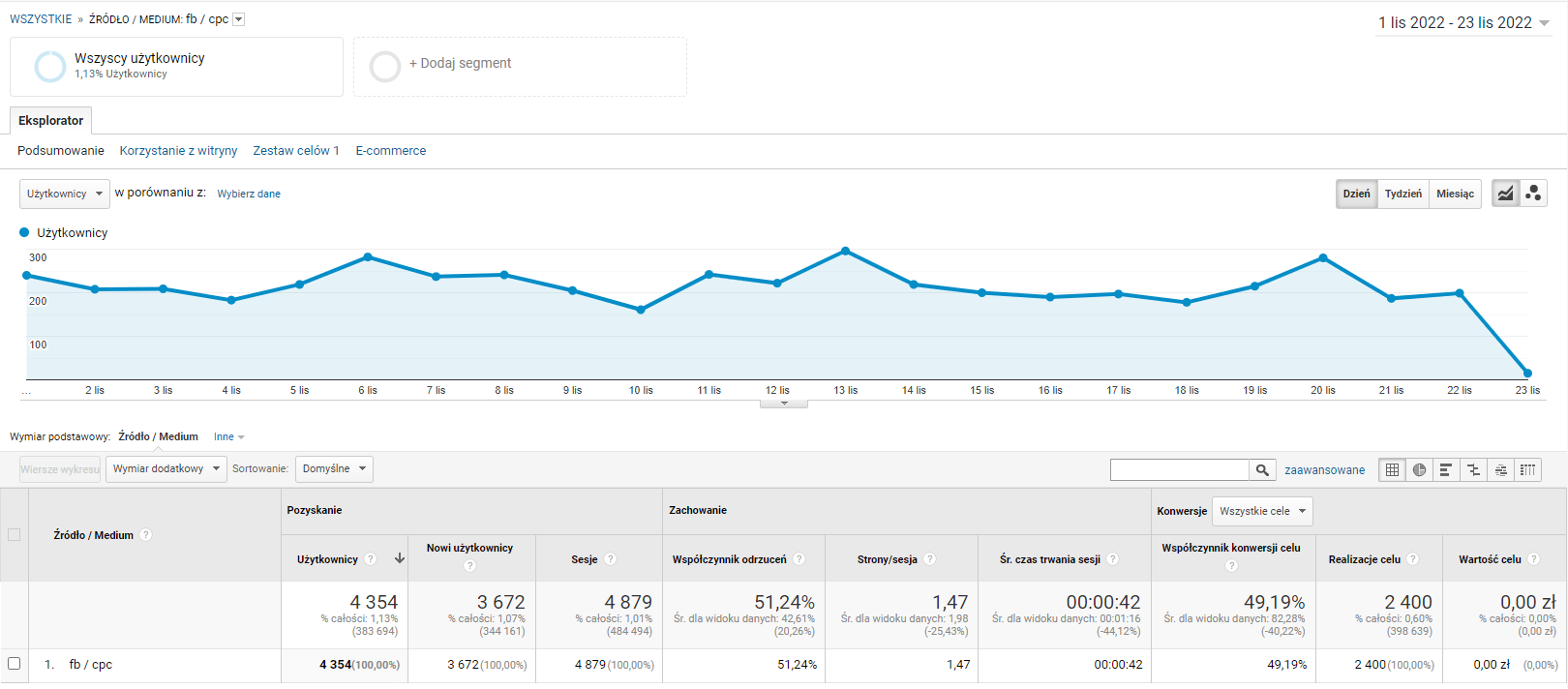
Task: Open the Użytkownicy metric dropdown
Action: coord(64,194)
